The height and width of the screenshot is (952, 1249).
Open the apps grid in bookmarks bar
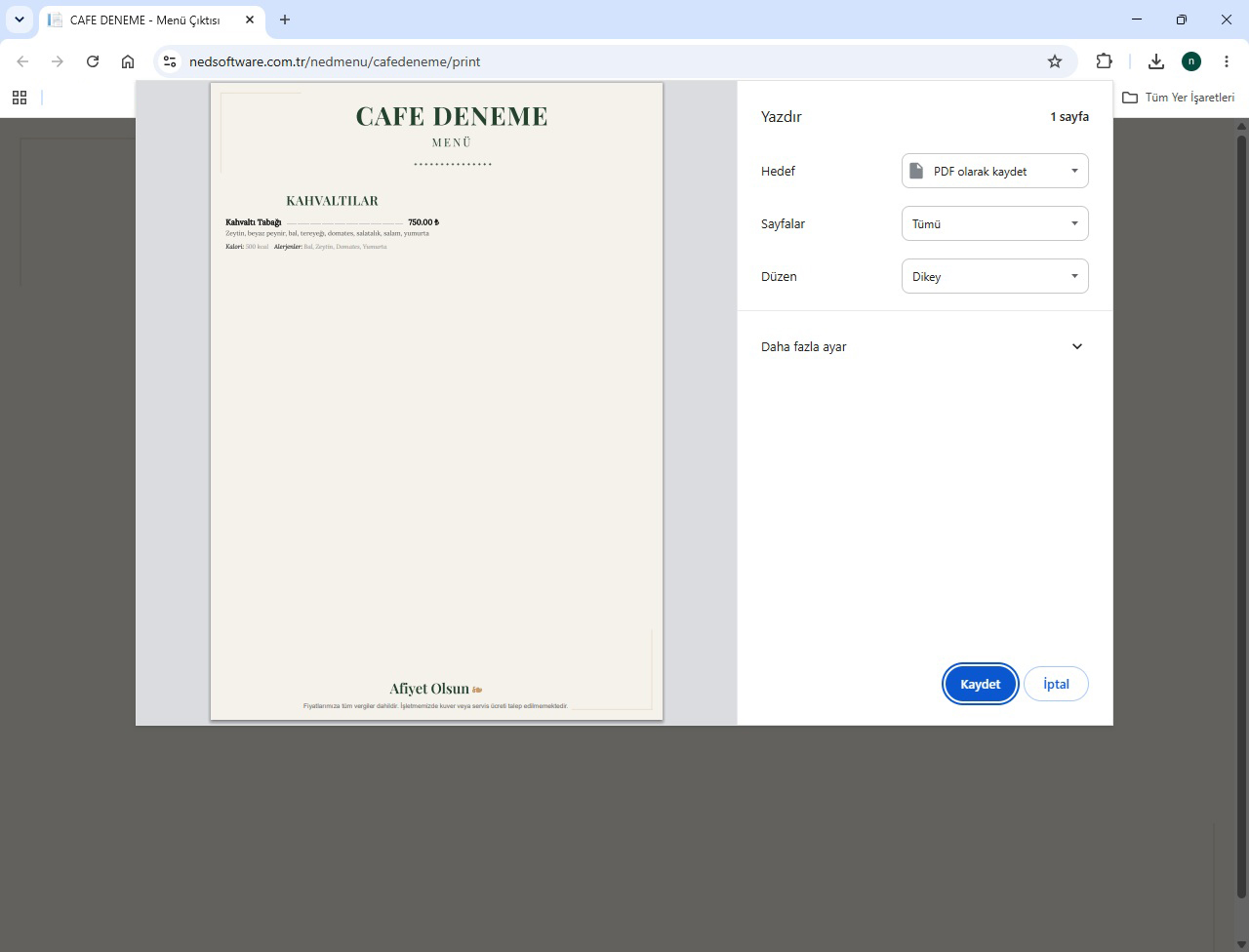click(20, 98)
